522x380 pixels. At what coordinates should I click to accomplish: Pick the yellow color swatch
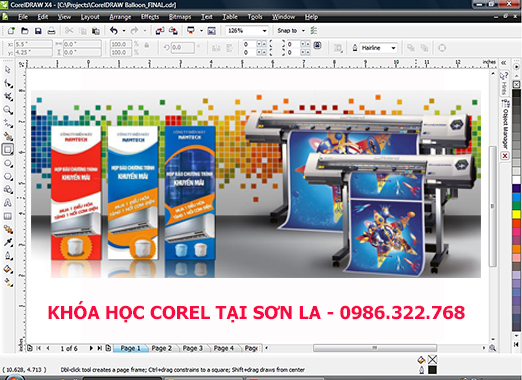click(x=516, y=214)
